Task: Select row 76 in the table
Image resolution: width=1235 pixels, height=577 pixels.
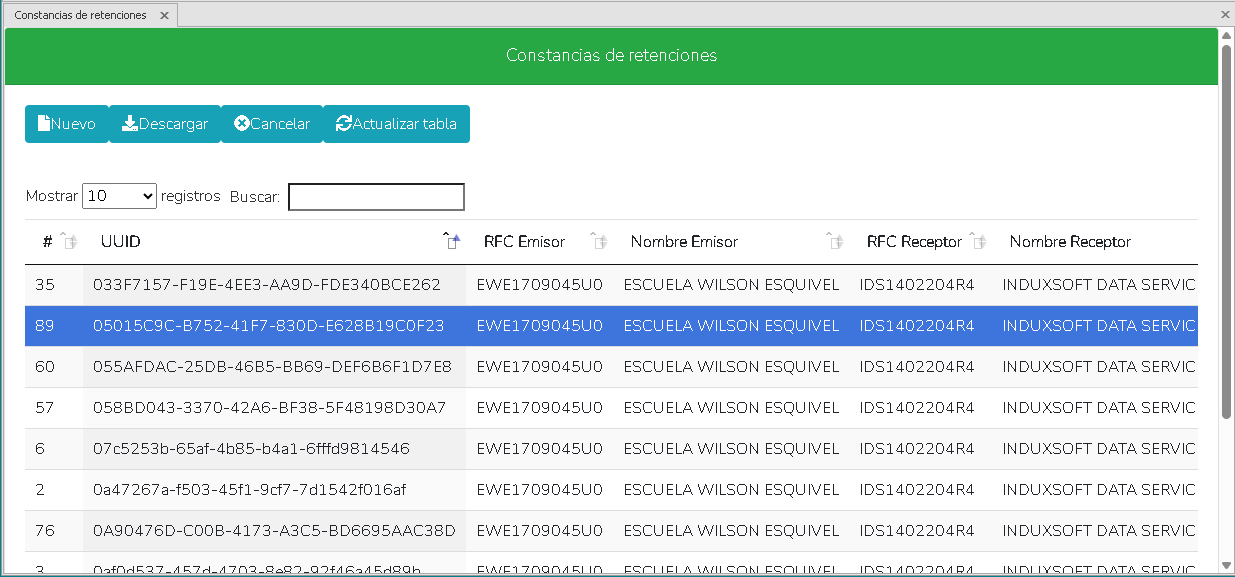Action: [45, 531]
